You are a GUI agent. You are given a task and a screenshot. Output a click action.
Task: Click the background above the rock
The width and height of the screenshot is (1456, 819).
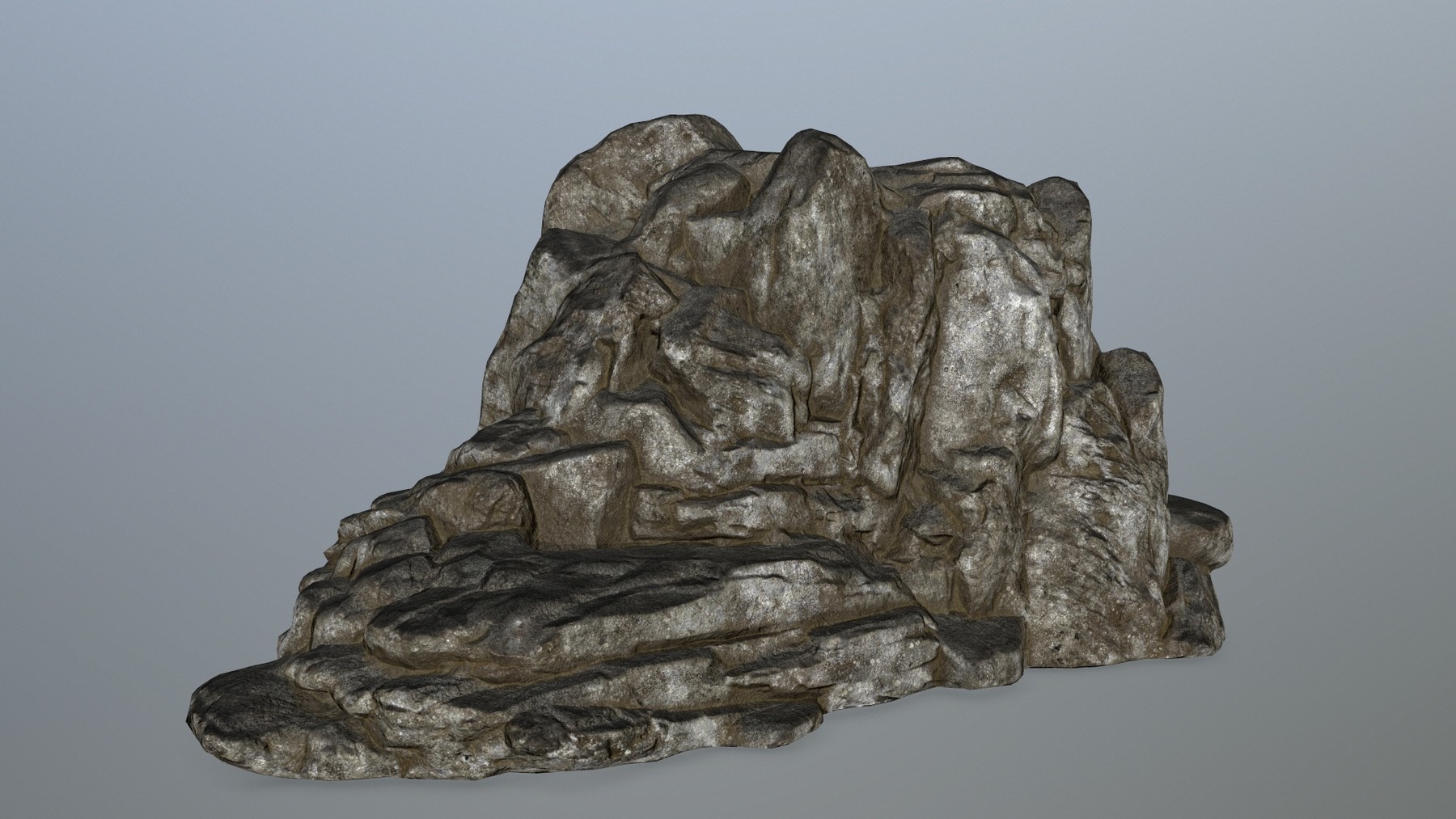pos(728,57)
